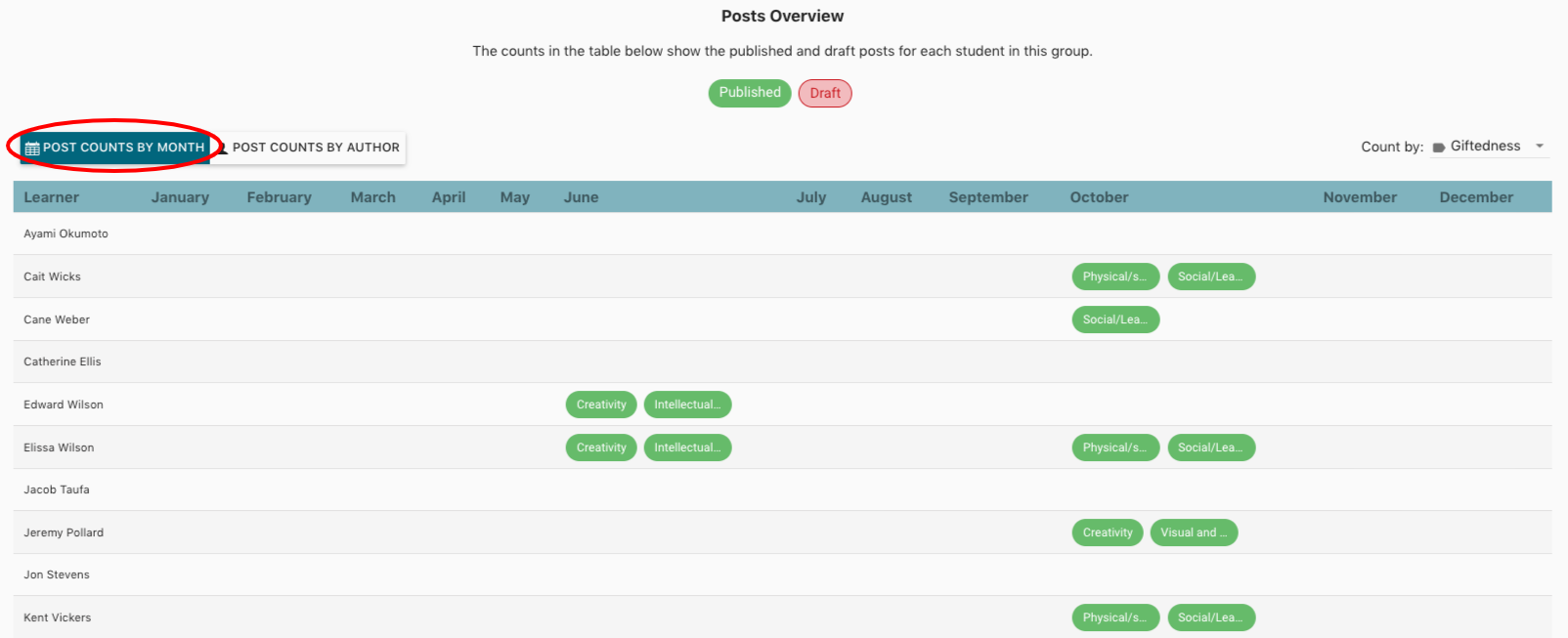Screen dimensions: 1568x638
Task: Toggle the Draft filter chip
Action: click(x=825, y=94)
